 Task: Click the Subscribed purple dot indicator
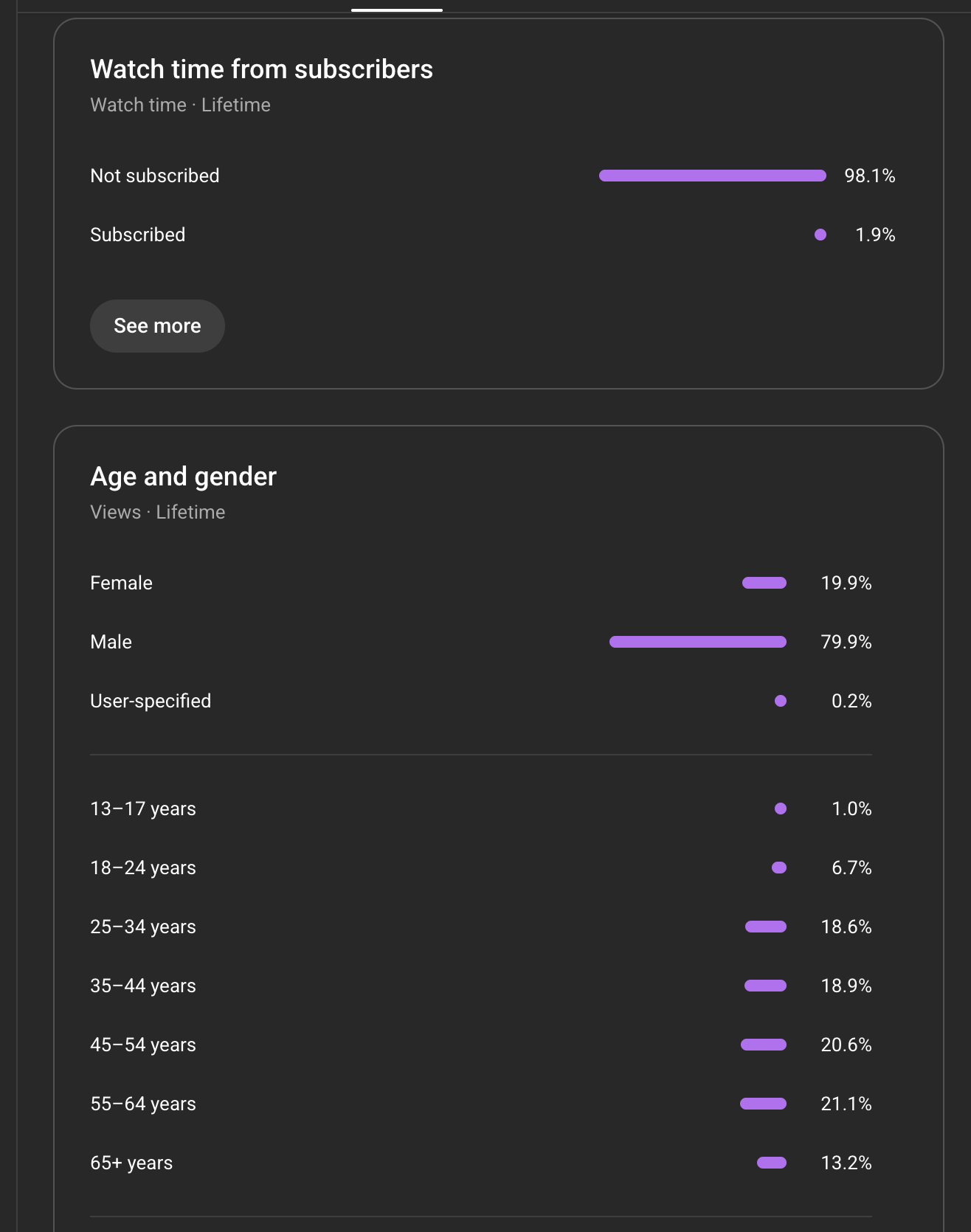point(820,235)
